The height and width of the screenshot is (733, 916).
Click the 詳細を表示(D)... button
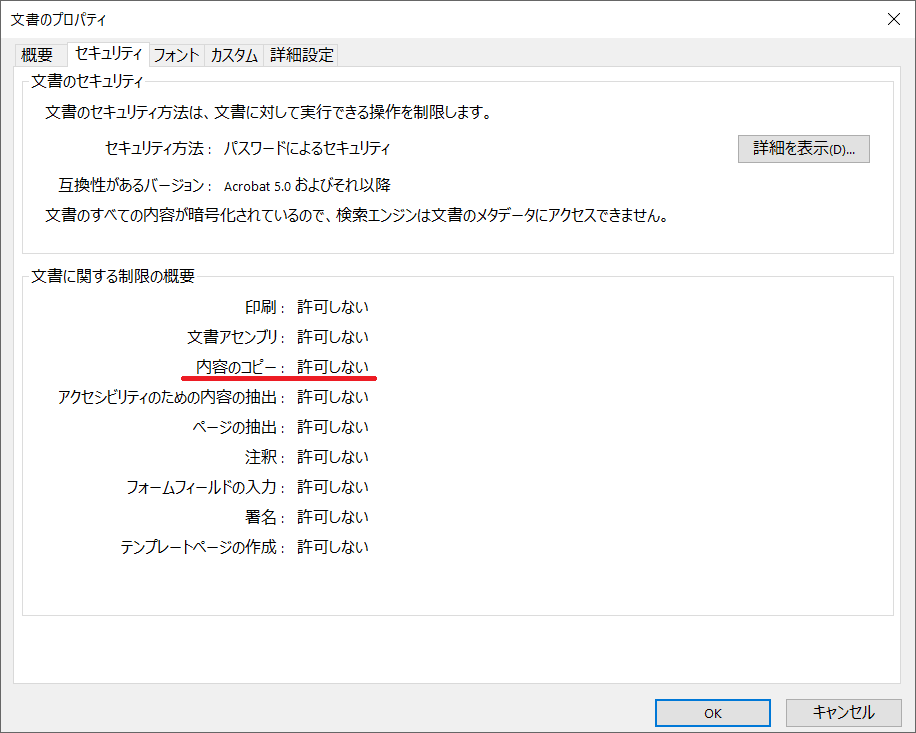(x=803, y=149)
